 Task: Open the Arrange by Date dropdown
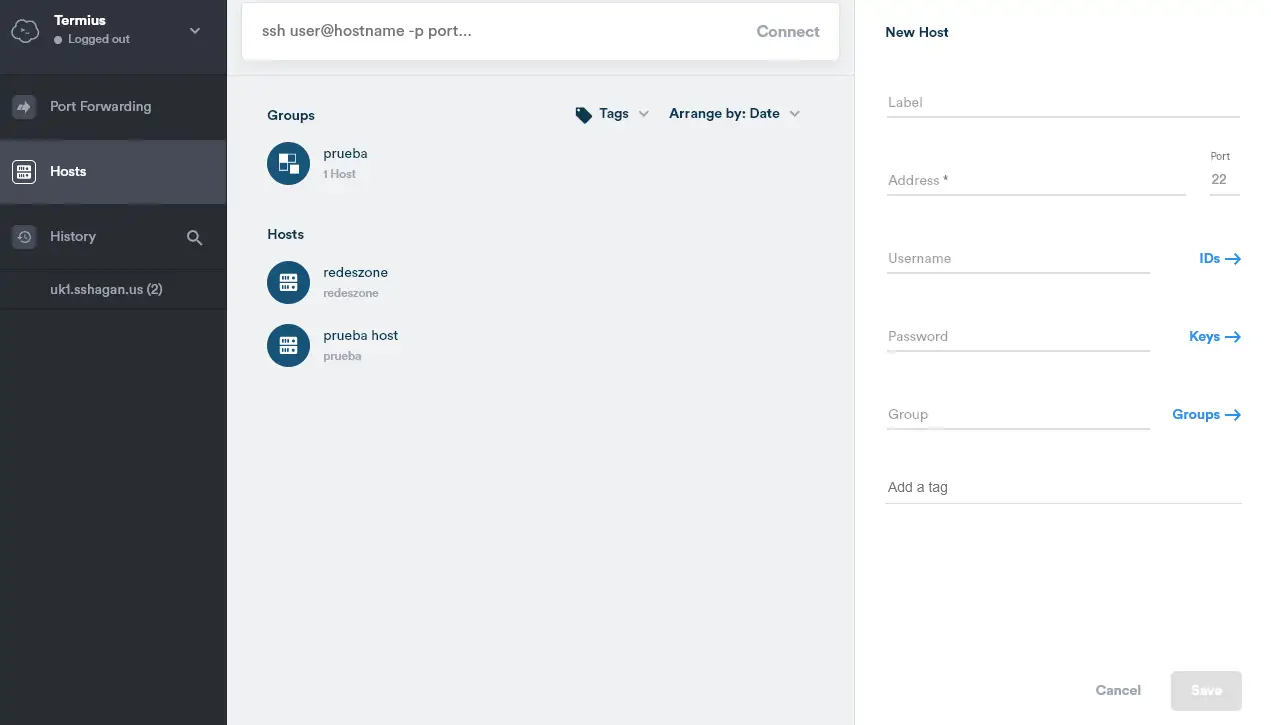[x=734, y=114]
